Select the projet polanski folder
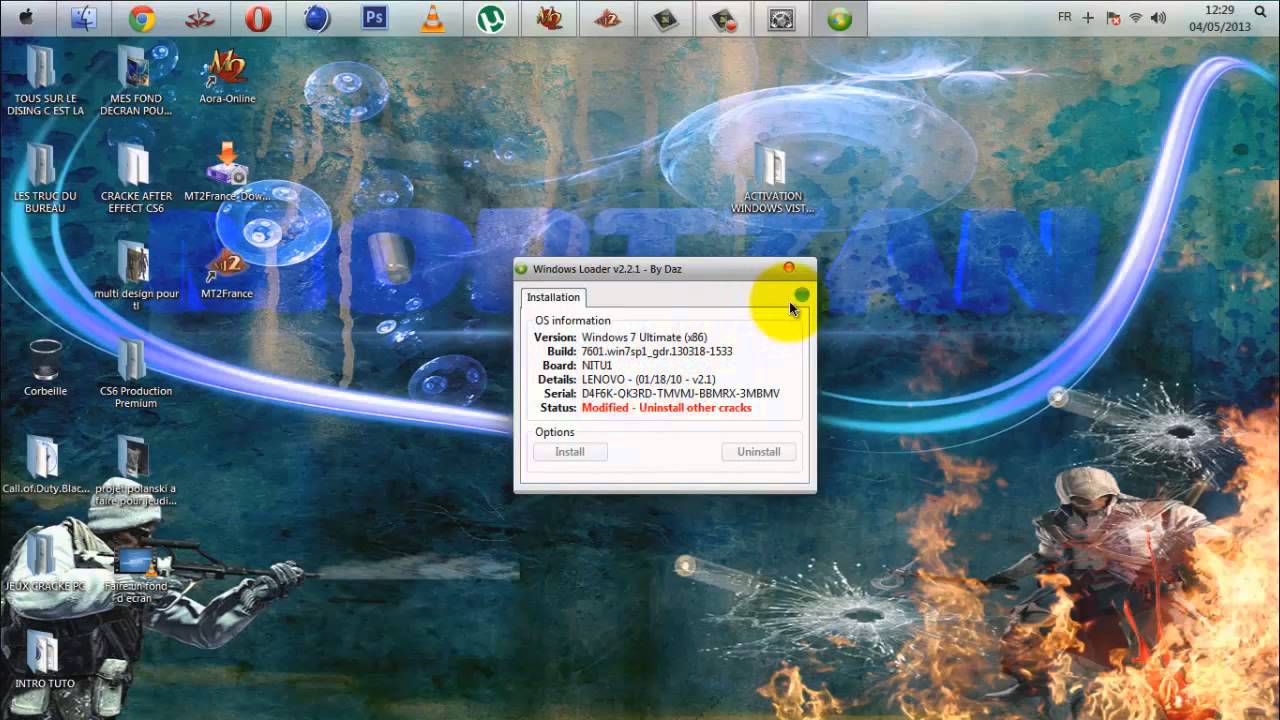Viewport: 1280px width, 720px height. [x=135, y=470]
